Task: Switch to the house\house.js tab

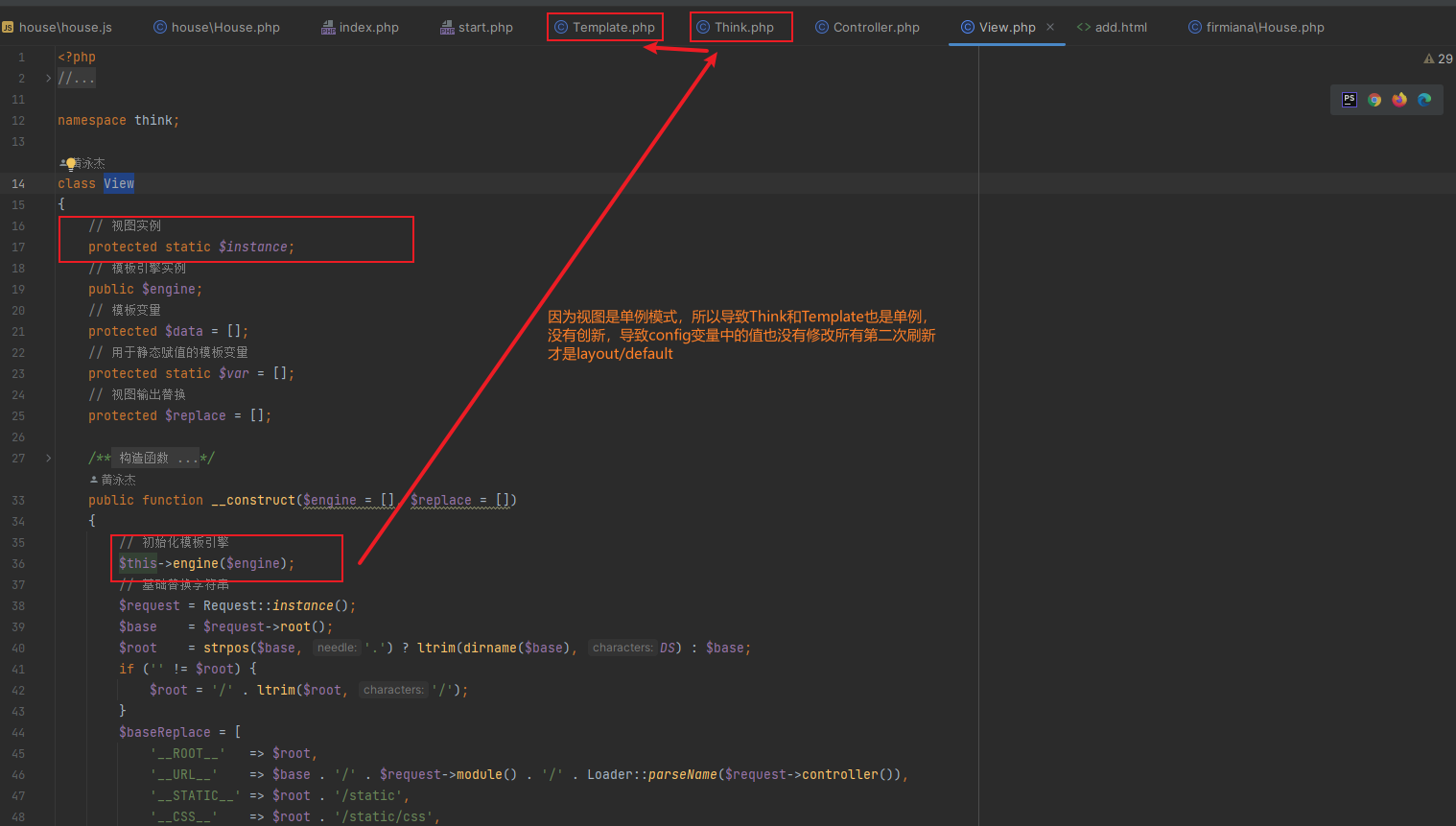Action: pyautogui.click(x=57, y=27)
